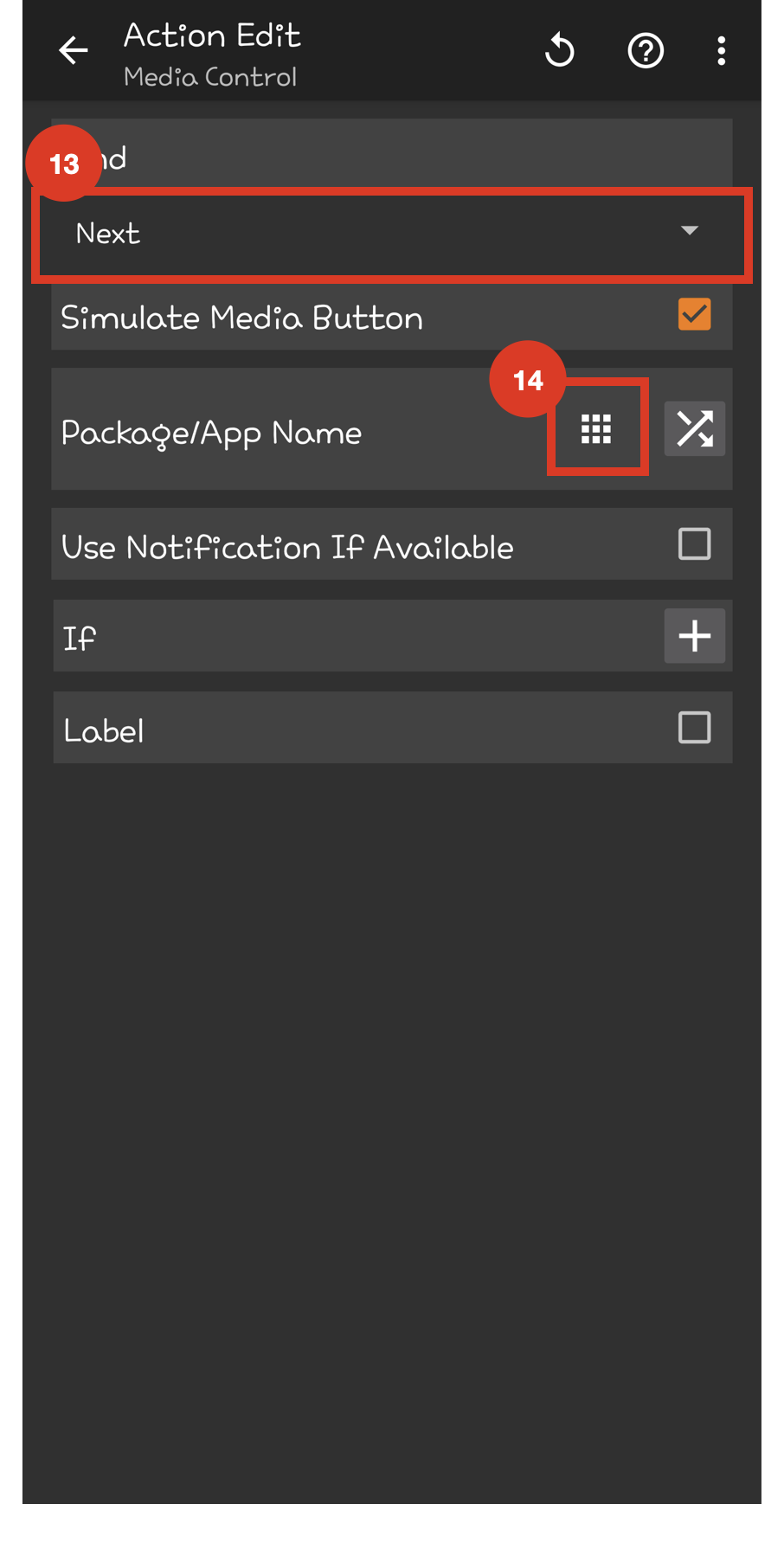Enable Use Notification If Available checkbox
784x1549 pixels.
point(695,544)
